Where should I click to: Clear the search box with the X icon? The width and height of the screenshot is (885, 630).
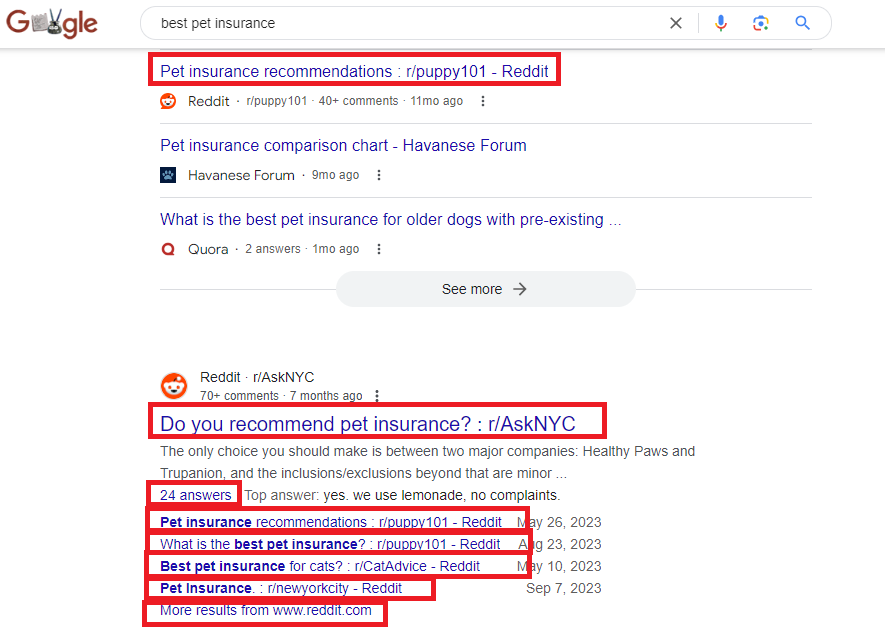point(676,23)
